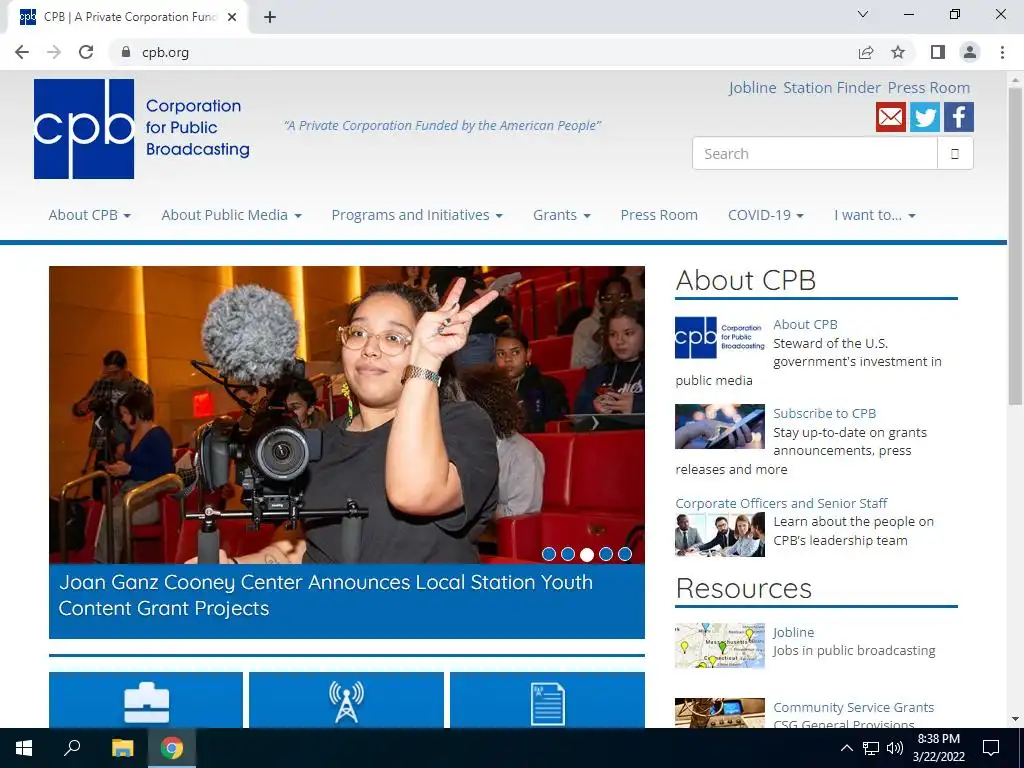Click the CPB logo in header
The height and width of the screenshot is (768, 1024).
142,129
